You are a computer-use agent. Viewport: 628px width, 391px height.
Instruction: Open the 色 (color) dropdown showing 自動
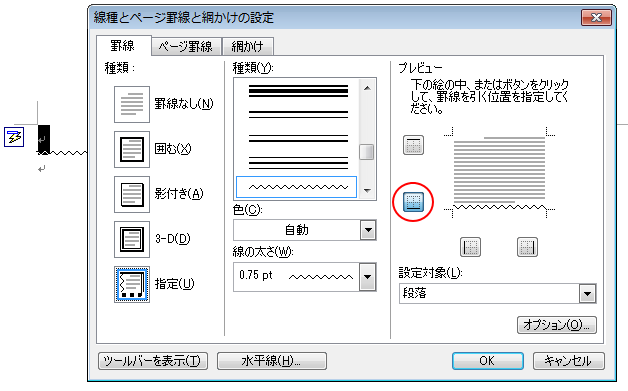tap(304, 230)
